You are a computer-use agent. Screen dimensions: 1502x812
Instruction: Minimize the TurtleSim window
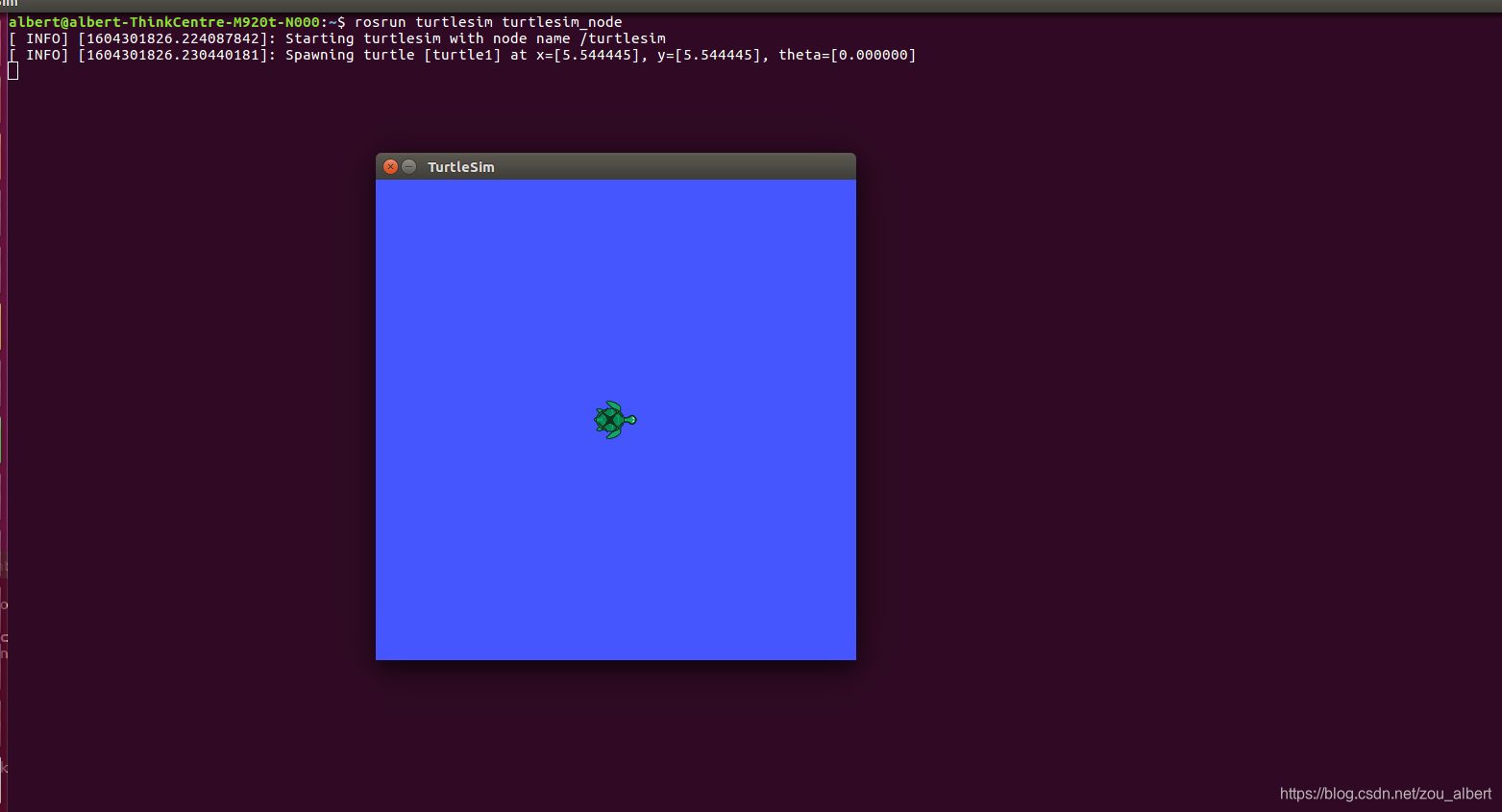click(408, 166)
